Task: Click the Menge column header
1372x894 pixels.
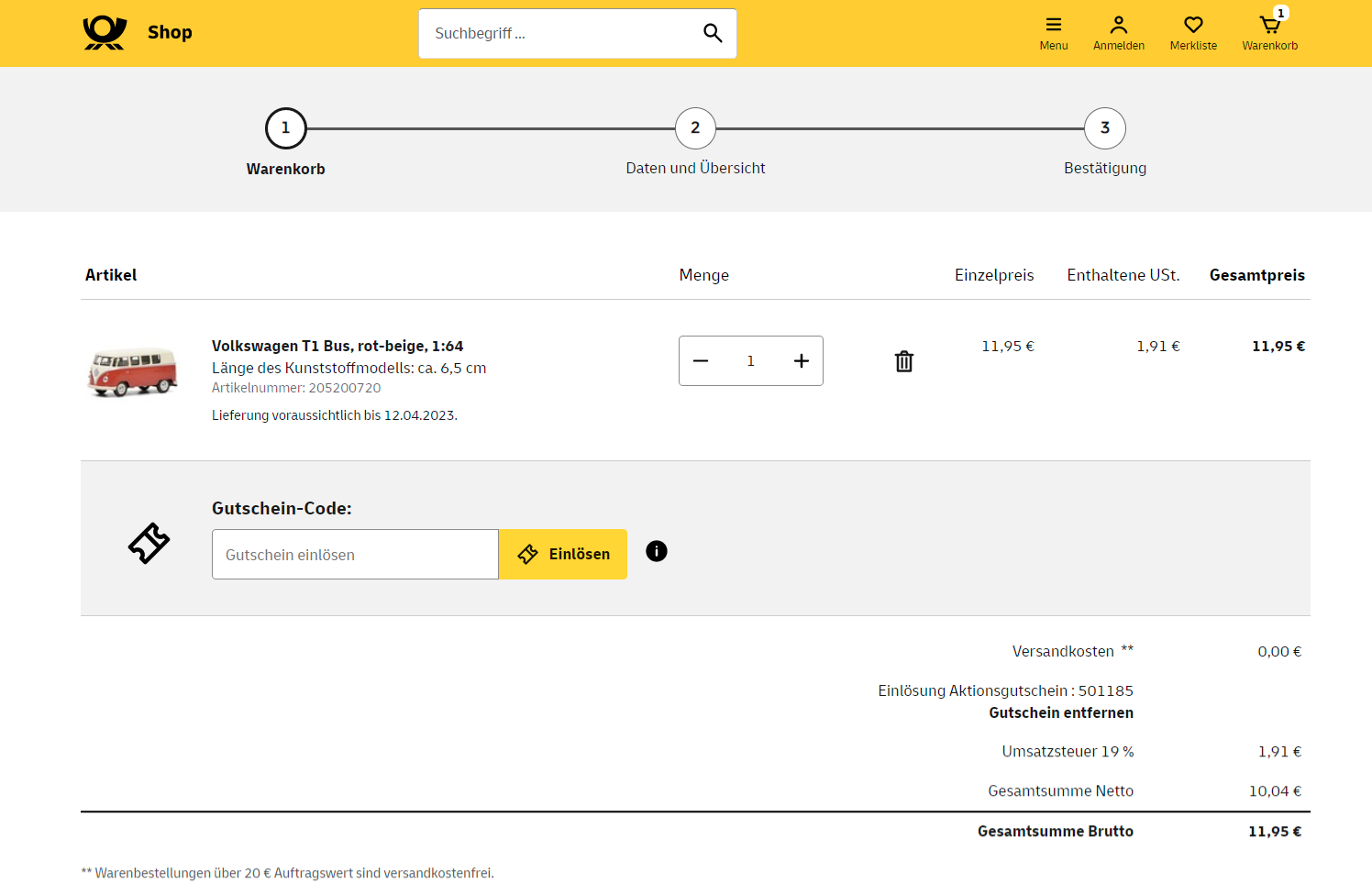Action: (x=704, y=275)
